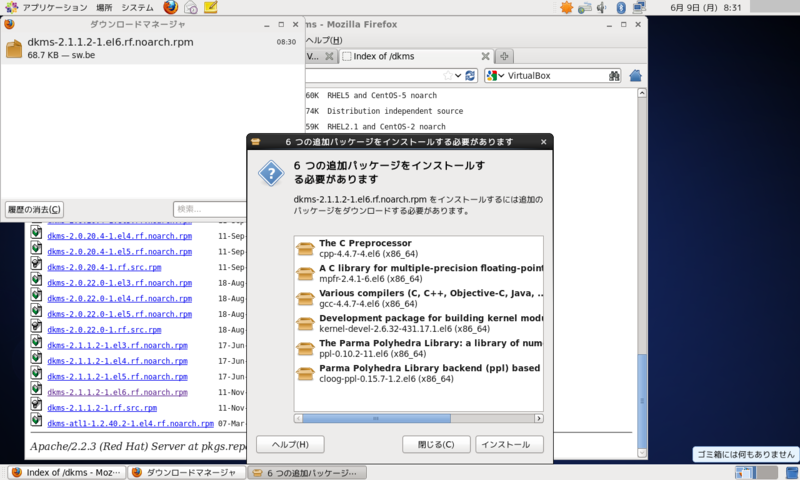Bookmark the page with star icon
This screenshot has width=800, height=480.
[448, 75]
